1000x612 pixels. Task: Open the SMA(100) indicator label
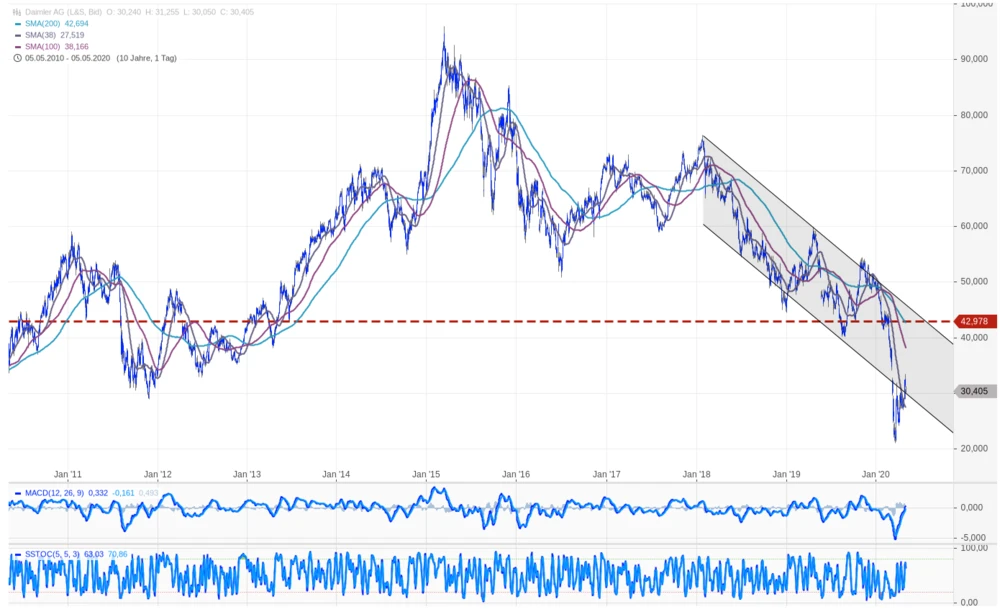click(x=41, y=46)
